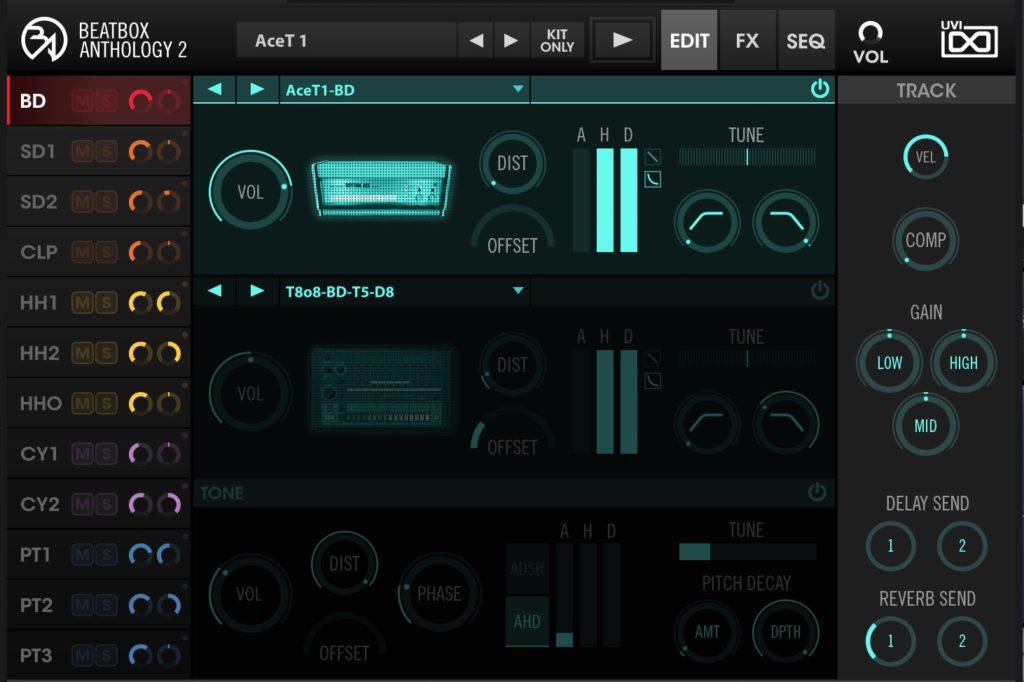Click the track VEL knob
Screen dimensions: 1024x682
click(x=925, y=157)
